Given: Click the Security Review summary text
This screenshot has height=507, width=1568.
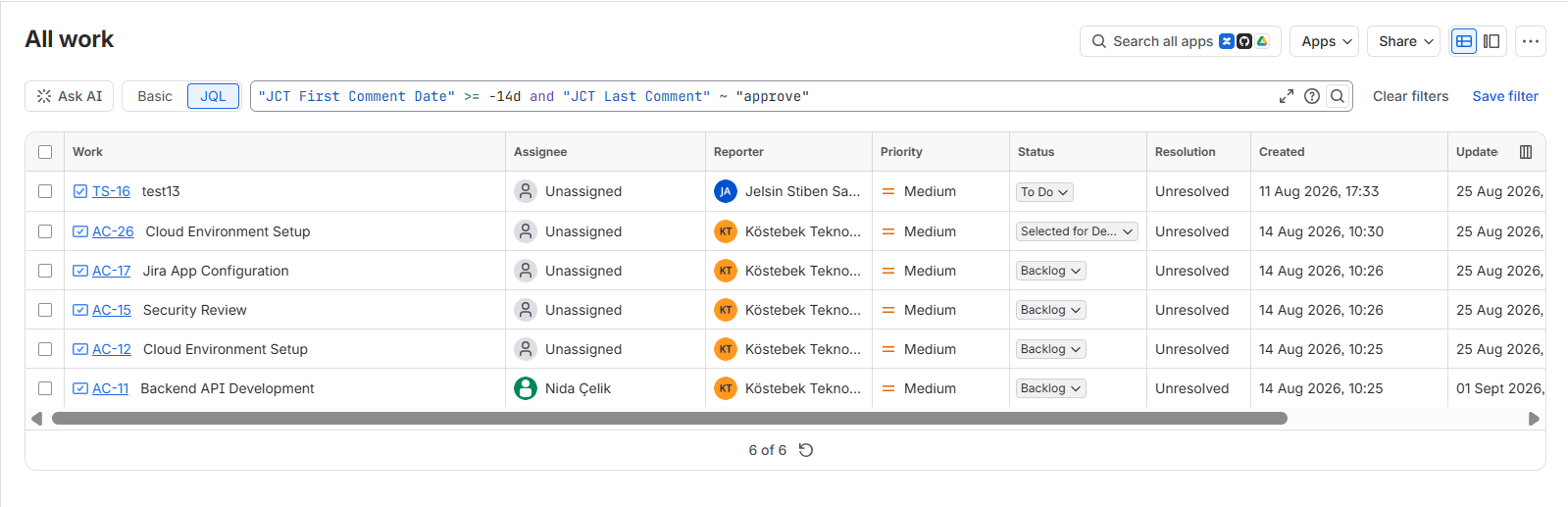Looking at the screenshot, I should click(x=194, y=310).
